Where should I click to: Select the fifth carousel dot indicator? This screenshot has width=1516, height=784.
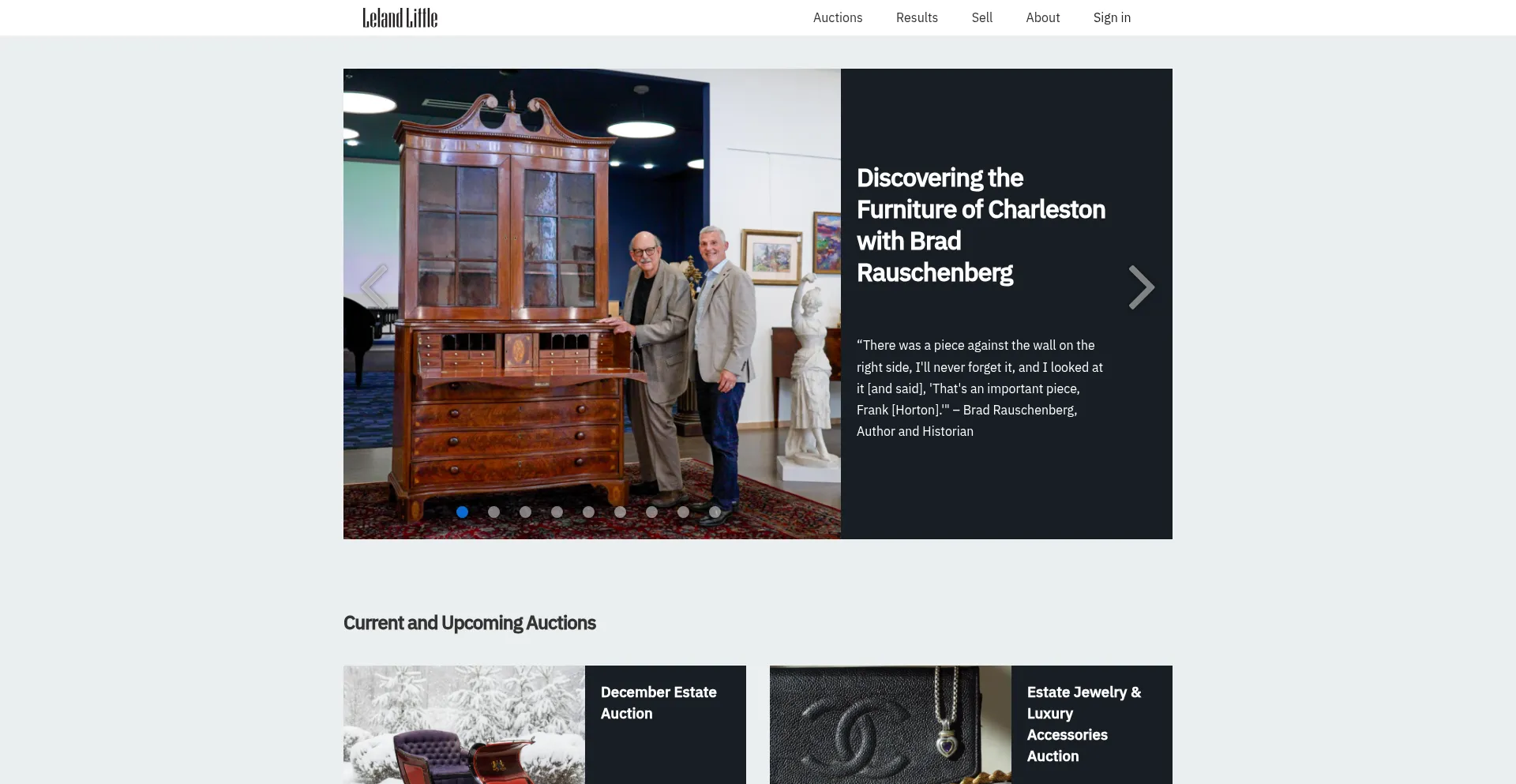click(x=588, y=512)
